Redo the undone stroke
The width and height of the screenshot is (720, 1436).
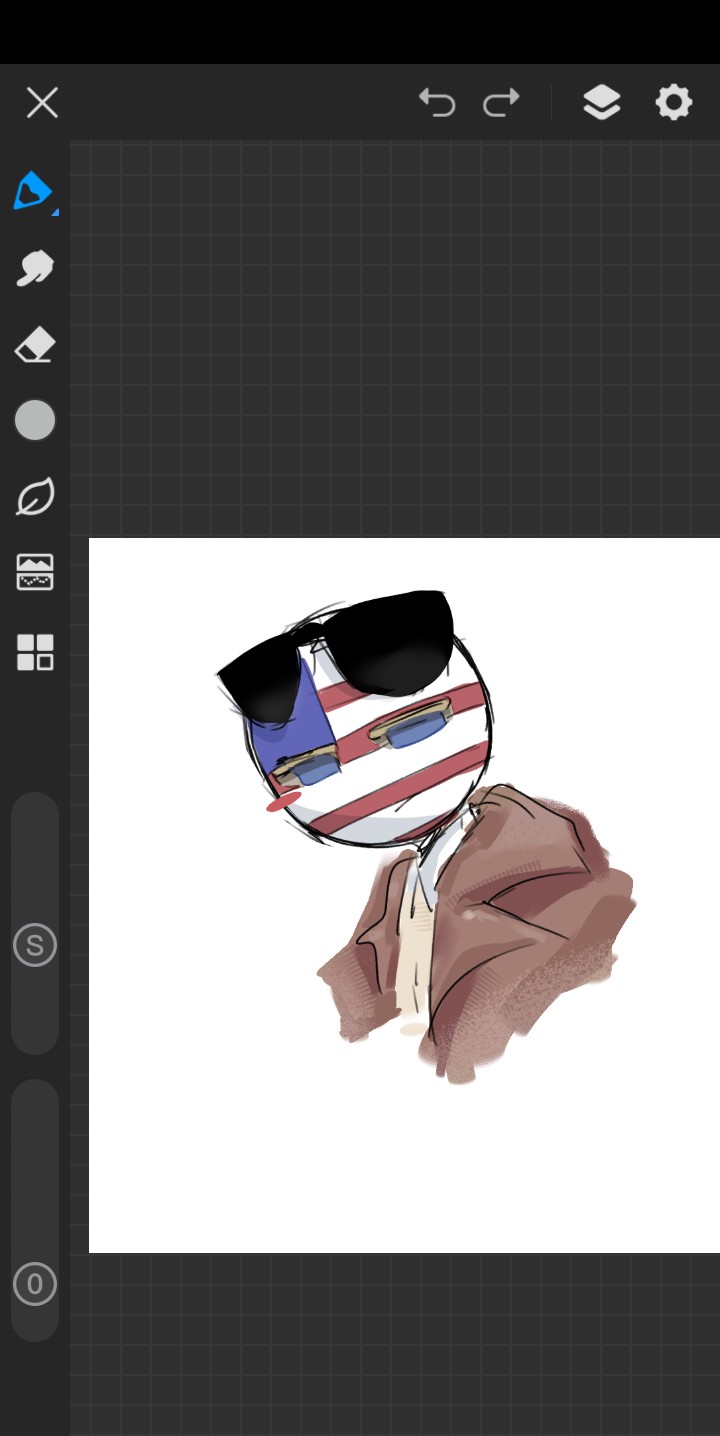click(x=501, y=102)
